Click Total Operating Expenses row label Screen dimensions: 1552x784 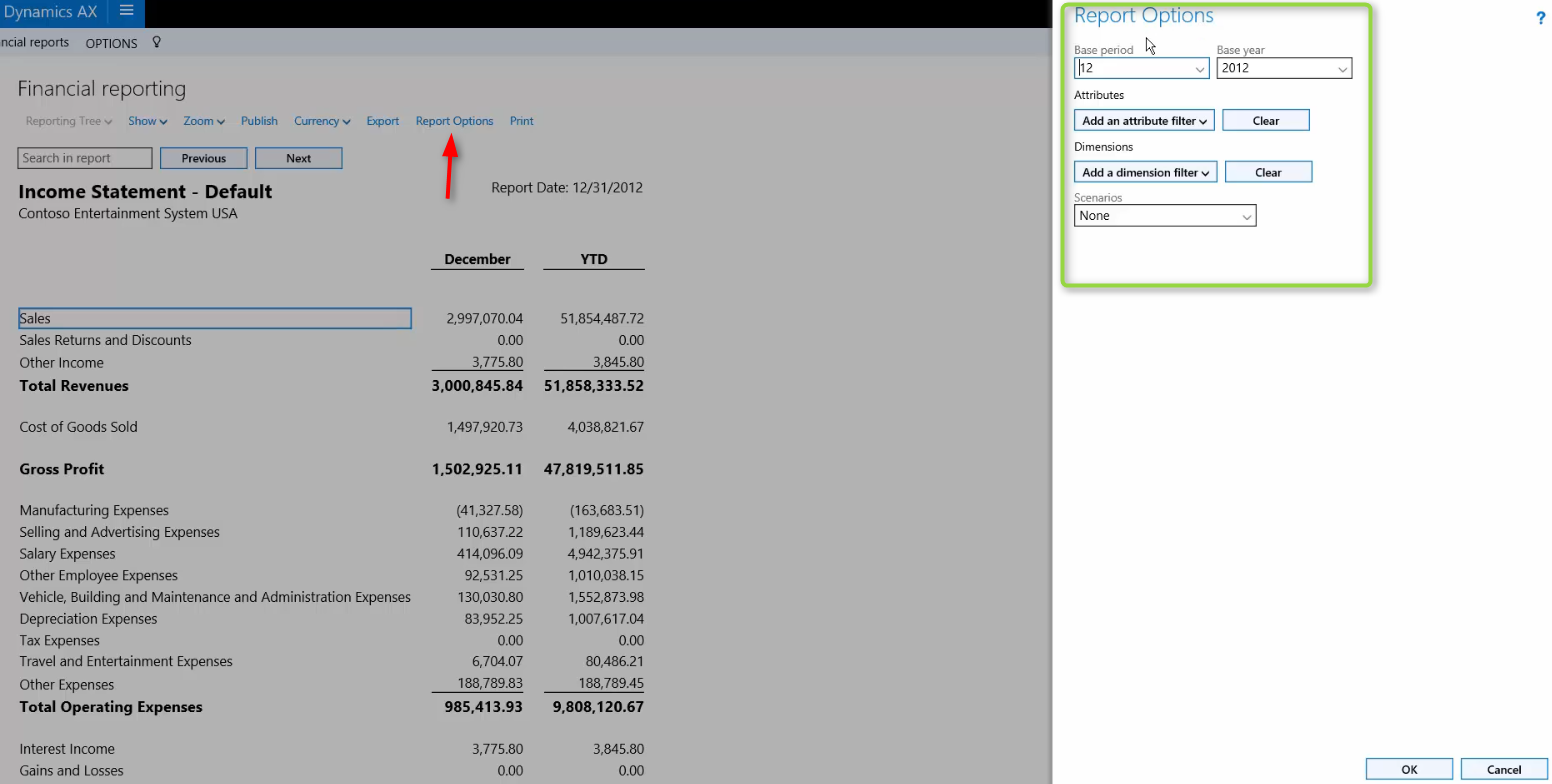pyautogui.click(x=111, y=707)
